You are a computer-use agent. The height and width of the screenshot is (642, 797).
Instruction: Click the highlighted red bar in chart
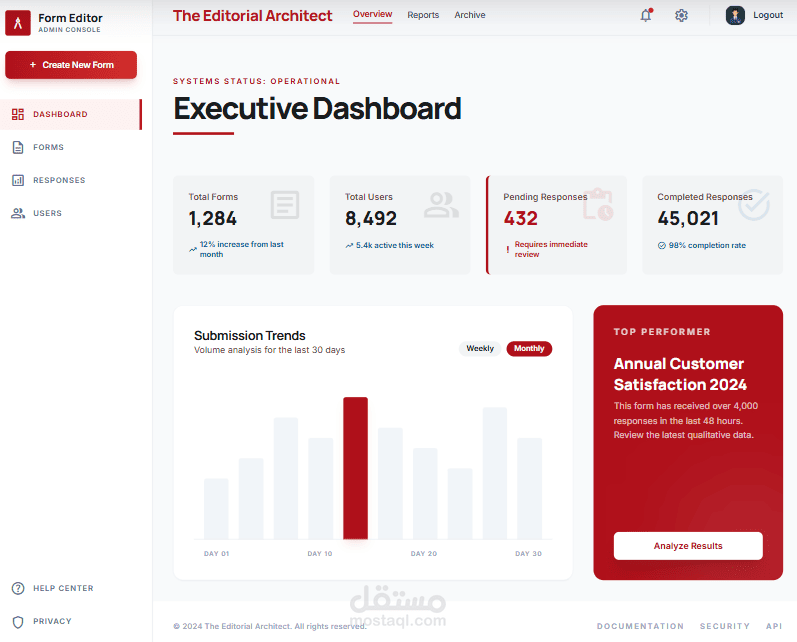click(x=355, y=468)
